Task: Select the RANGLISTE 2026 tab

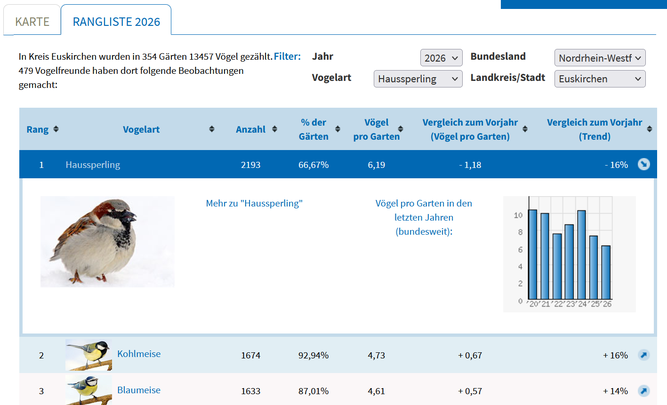Action: pos(115,21)
